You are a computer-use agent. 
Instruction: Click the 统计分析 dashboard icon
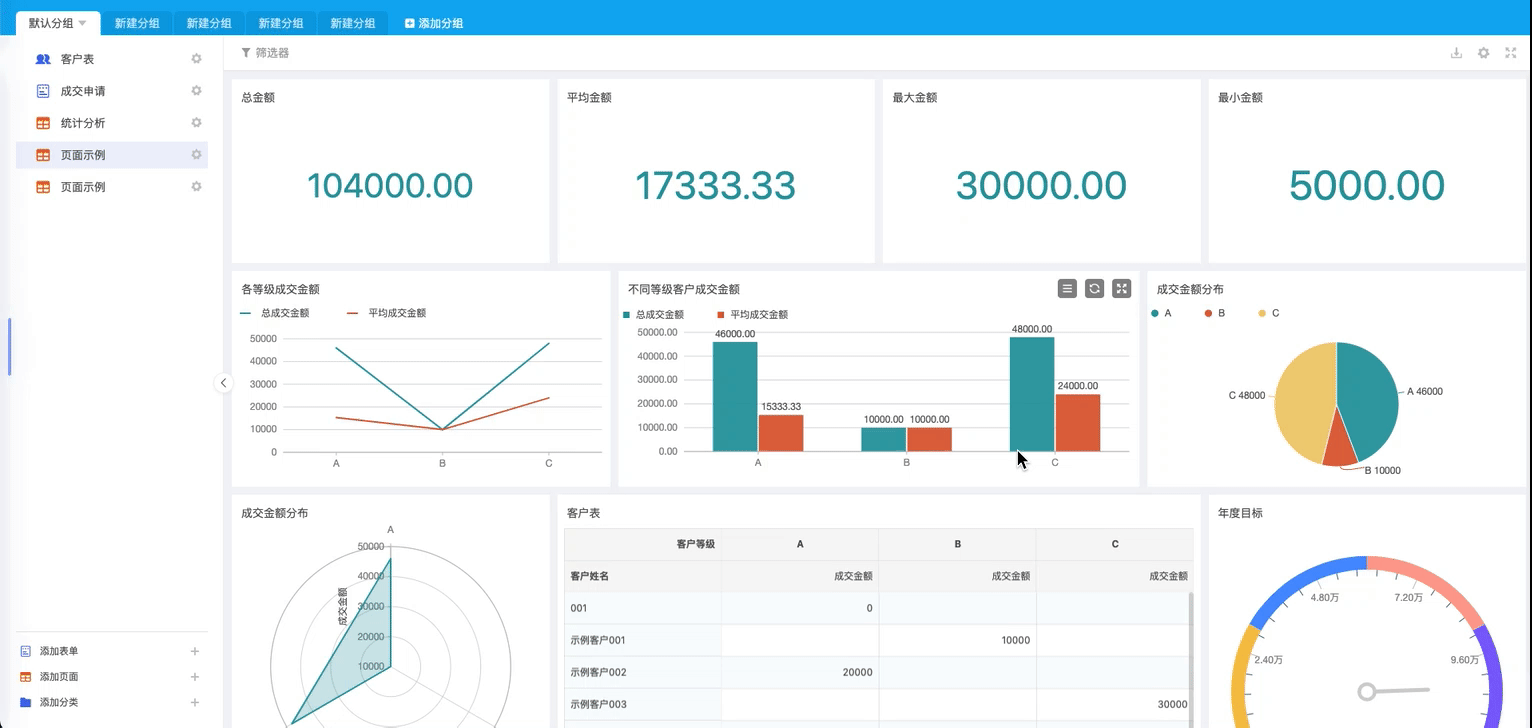pyautogui.click(x=43, y=123)
